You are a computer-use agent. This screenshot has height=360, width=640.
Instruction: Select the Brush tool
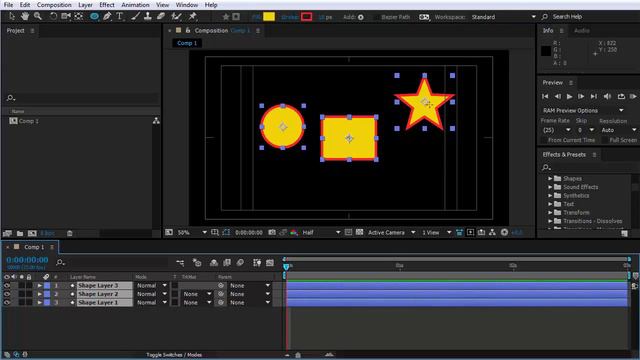point(136,16)
